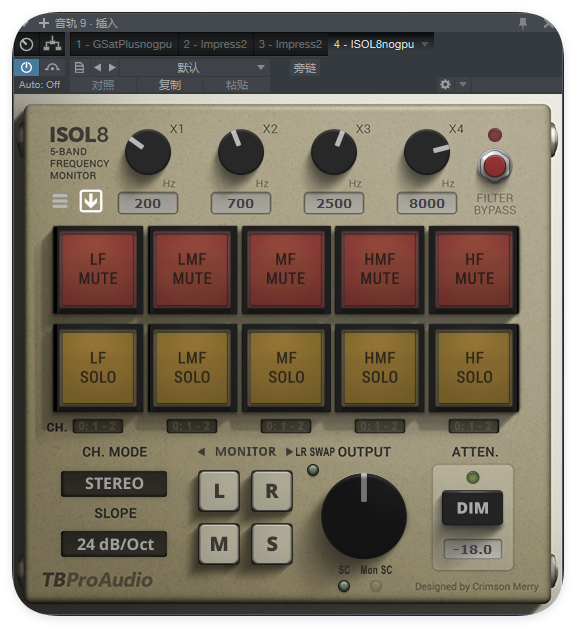Screen dimensions: 576x628
Task: Click the large OUTPUT knob
Action: coord(364,516)
